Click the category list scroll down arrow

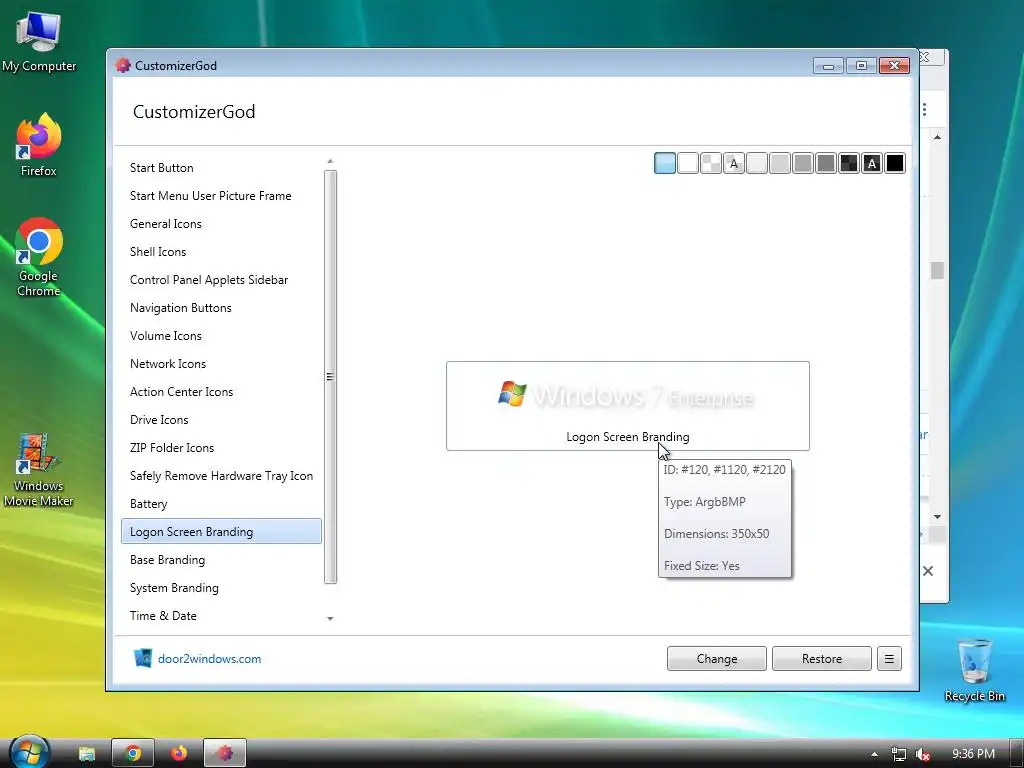click(x=330, y=618)
